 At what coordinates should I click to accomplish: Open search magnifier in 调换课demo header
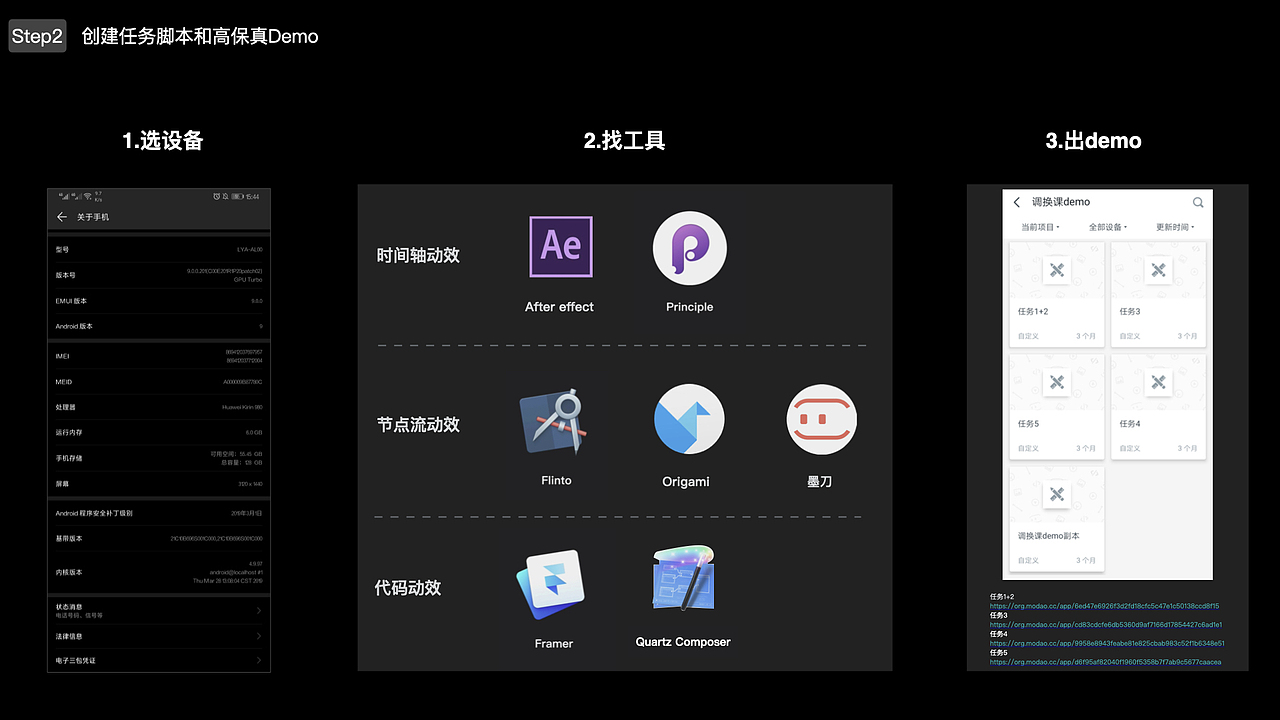[x=1198, y=202]
